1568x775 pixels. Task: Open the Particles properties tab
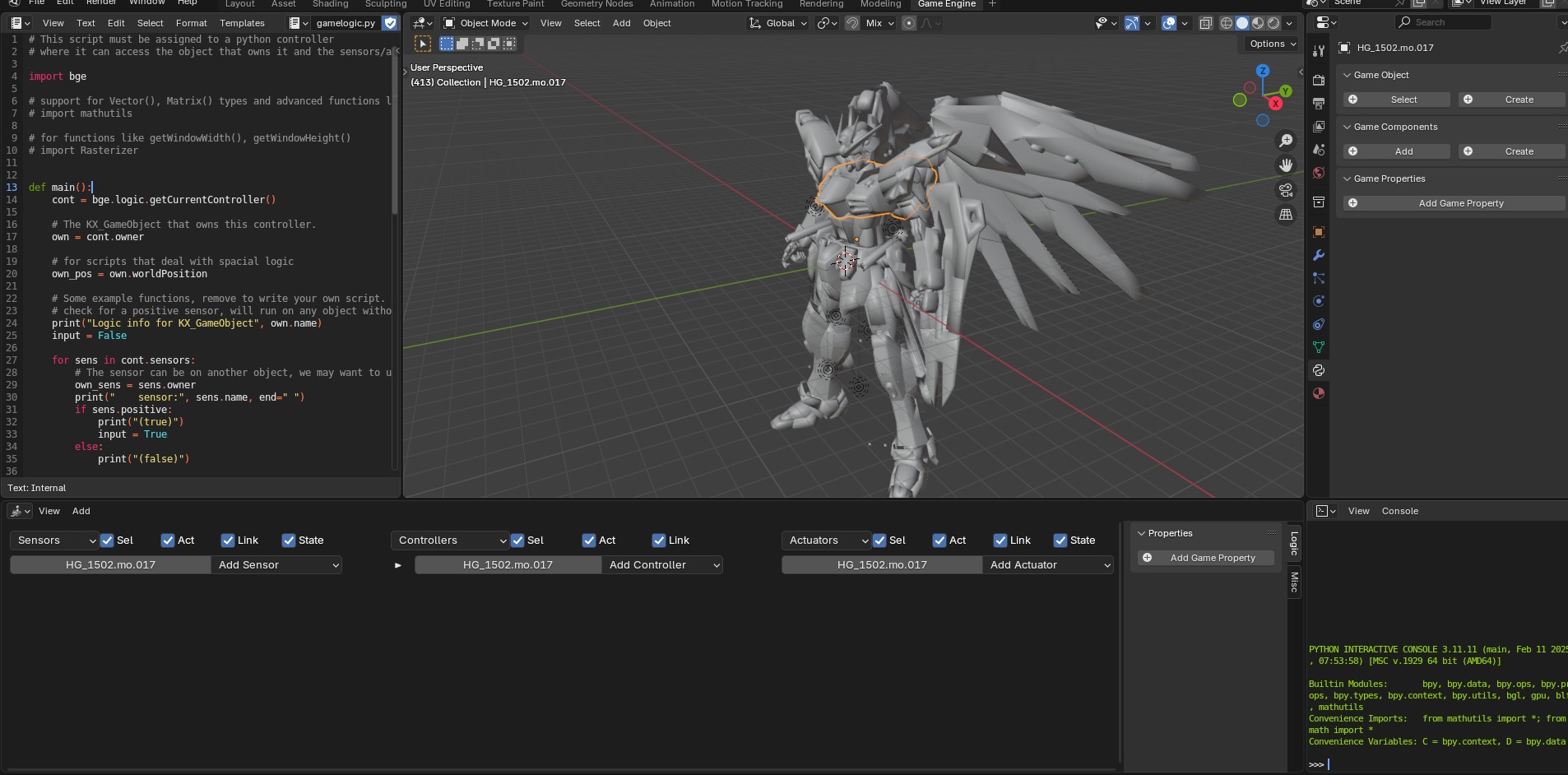(x=1319, y=278)
